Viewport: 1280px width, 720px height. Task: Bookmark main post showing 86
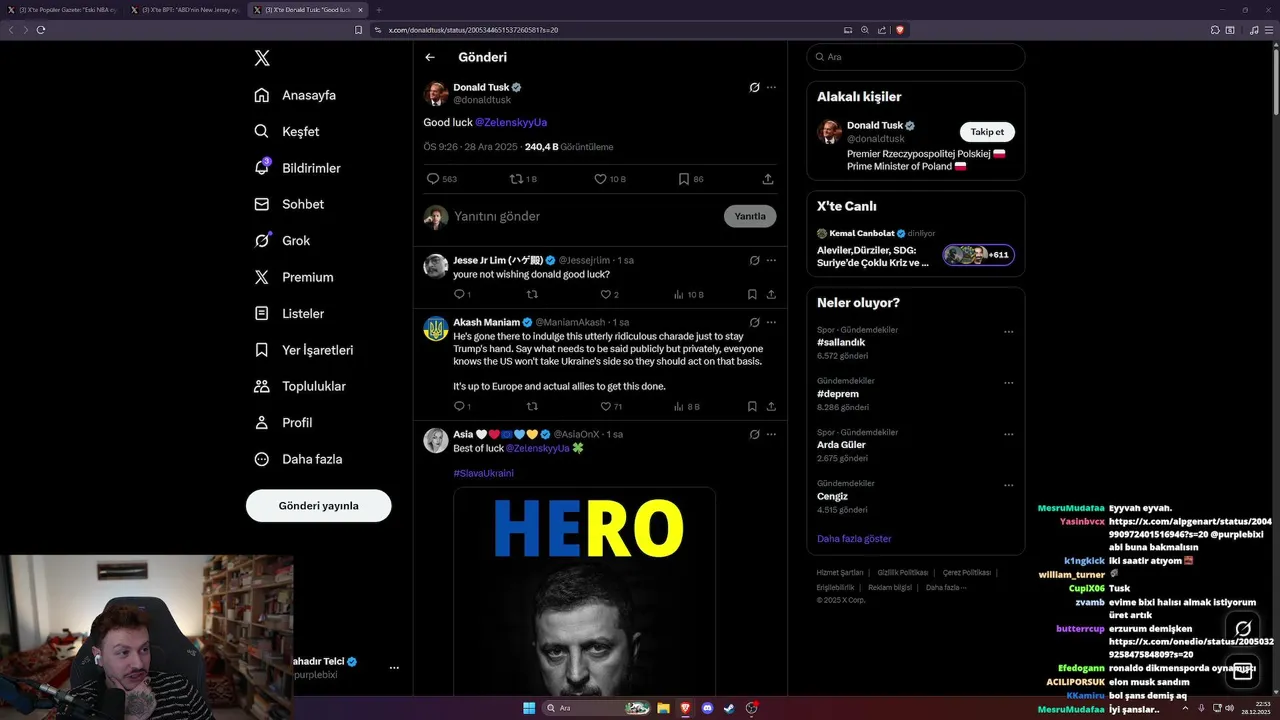coord(690,179)
